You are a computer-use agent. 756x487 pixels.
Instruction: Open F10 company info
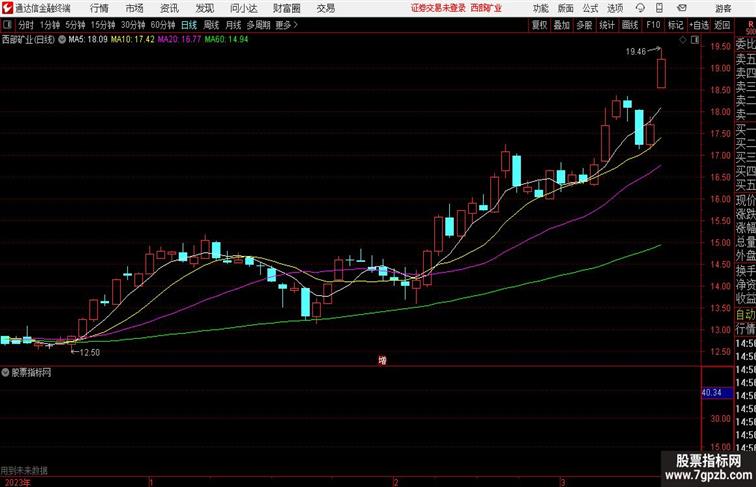(x=653, y=25)
